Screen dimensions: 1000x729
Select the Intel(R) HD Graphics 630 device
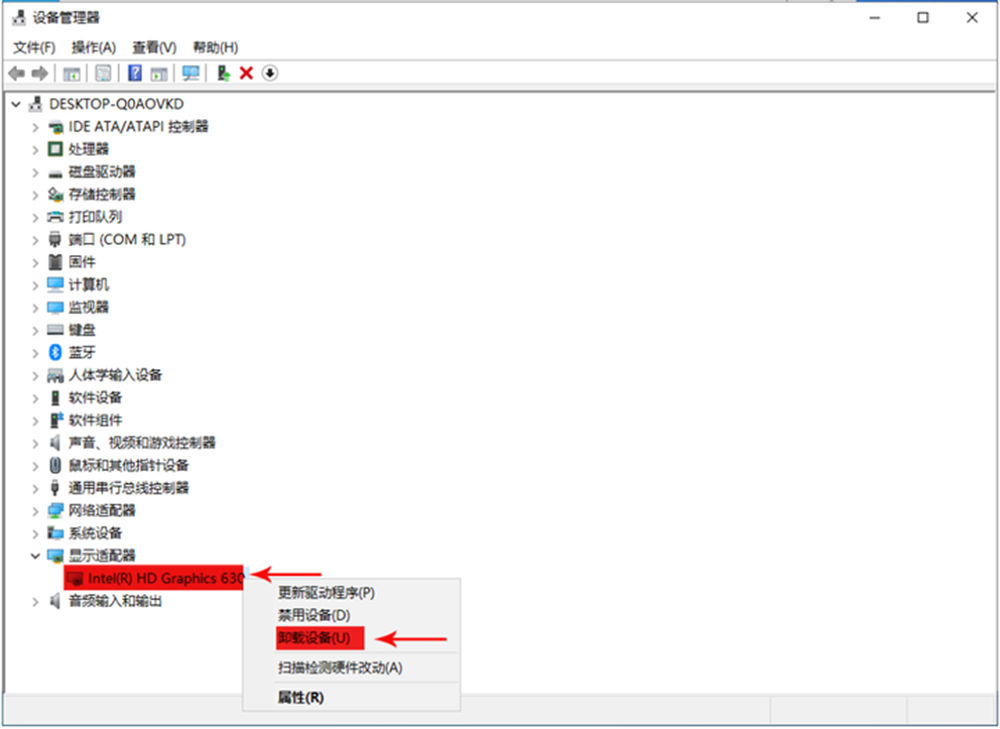[154, 578]
